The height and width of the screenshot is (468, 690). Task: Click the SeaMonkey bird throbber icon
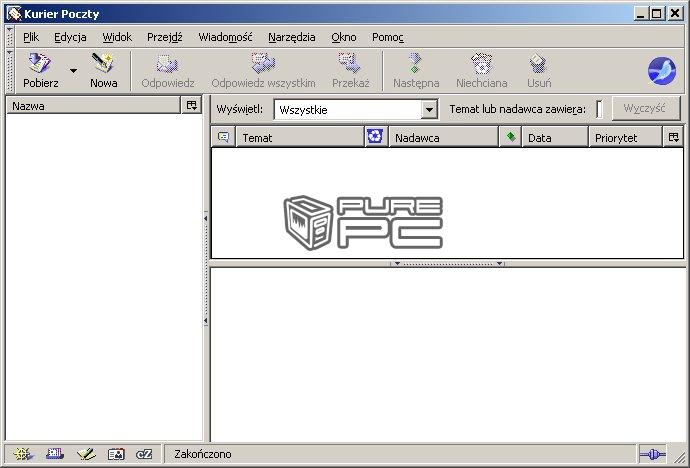pos(662,70)
